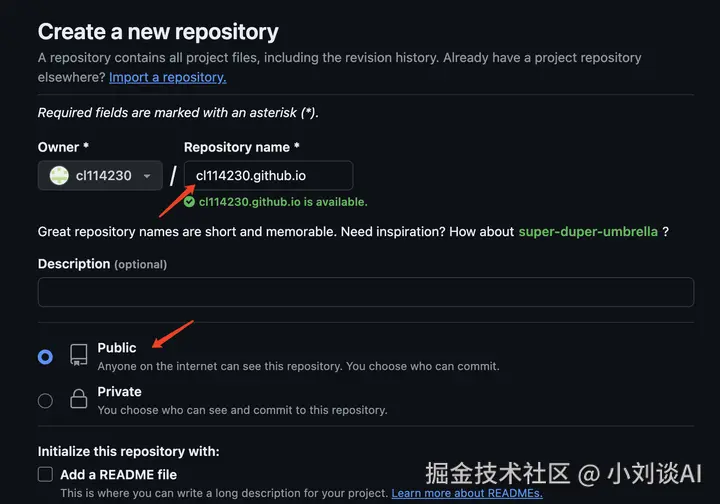Click 'You choose who can see and commit' text
The width and height of the screenshot is (720, 504).
tap(242, 410)
